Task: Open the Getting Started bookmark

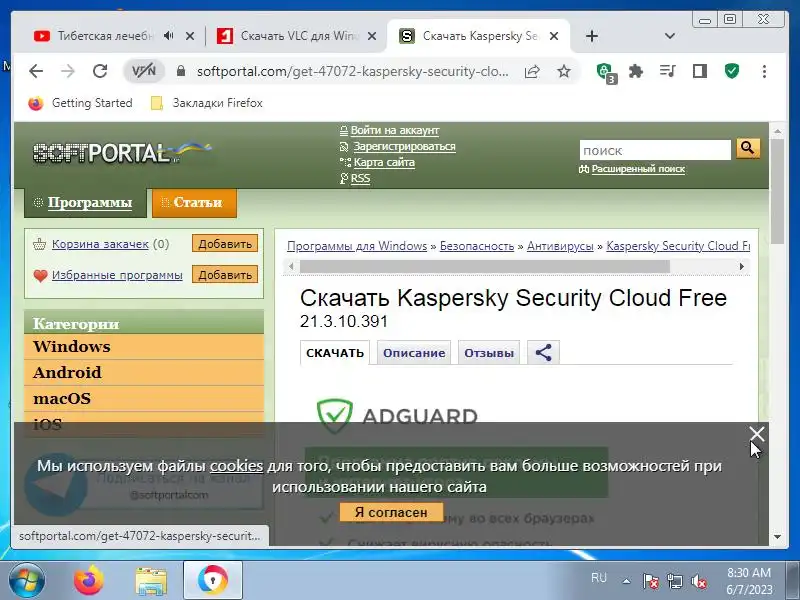Action: click(80, 103)
